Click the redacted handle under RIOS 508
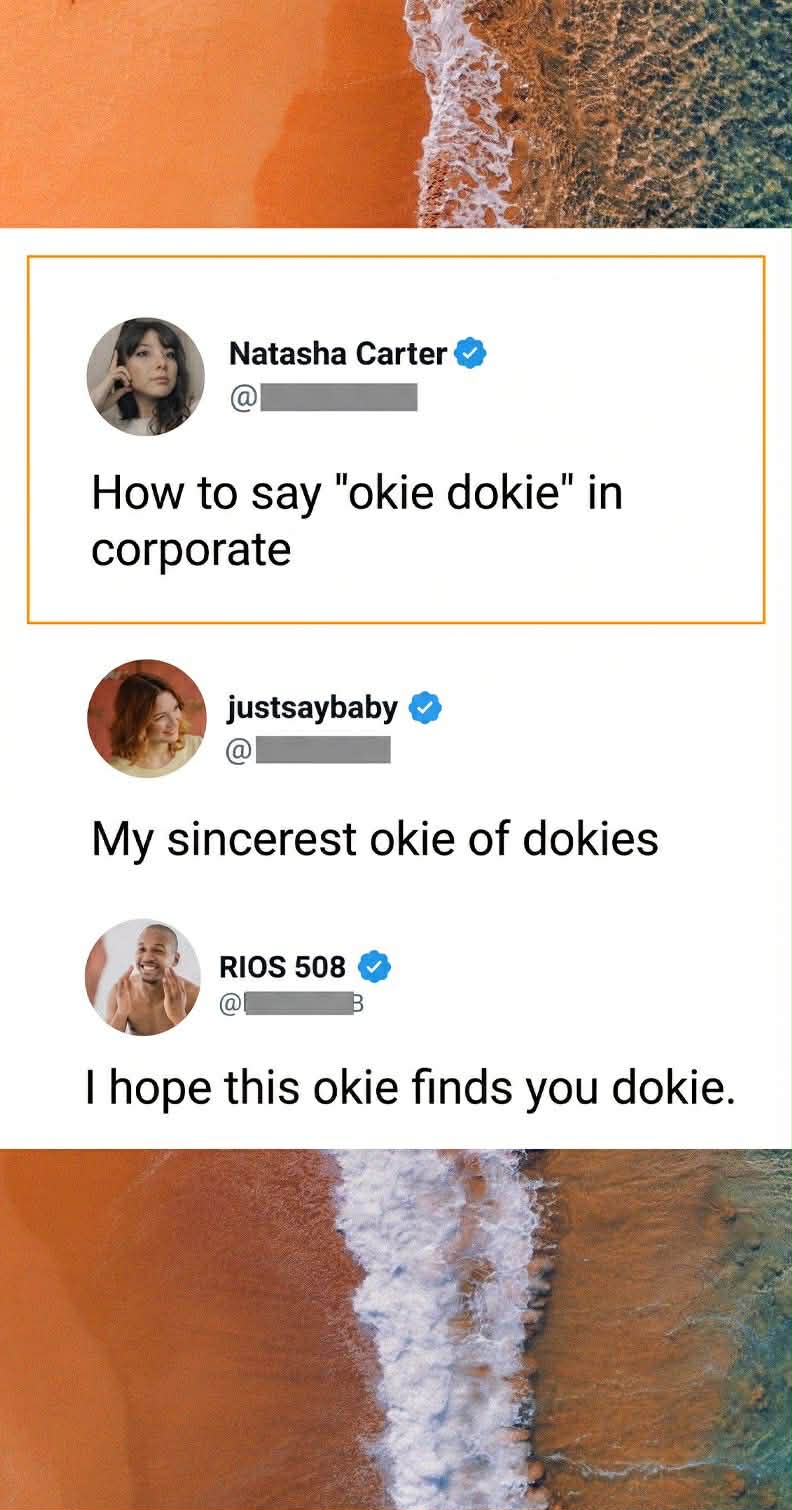This screenshot has height=1510, width=792. pos(298,1004)
